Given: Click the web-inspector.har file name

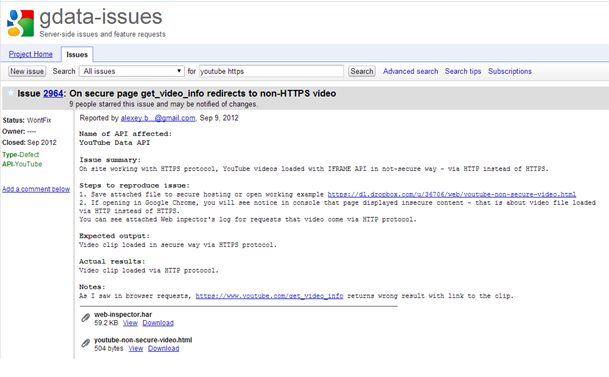Looking at the screenshot, I should click(x=123, y=314).
